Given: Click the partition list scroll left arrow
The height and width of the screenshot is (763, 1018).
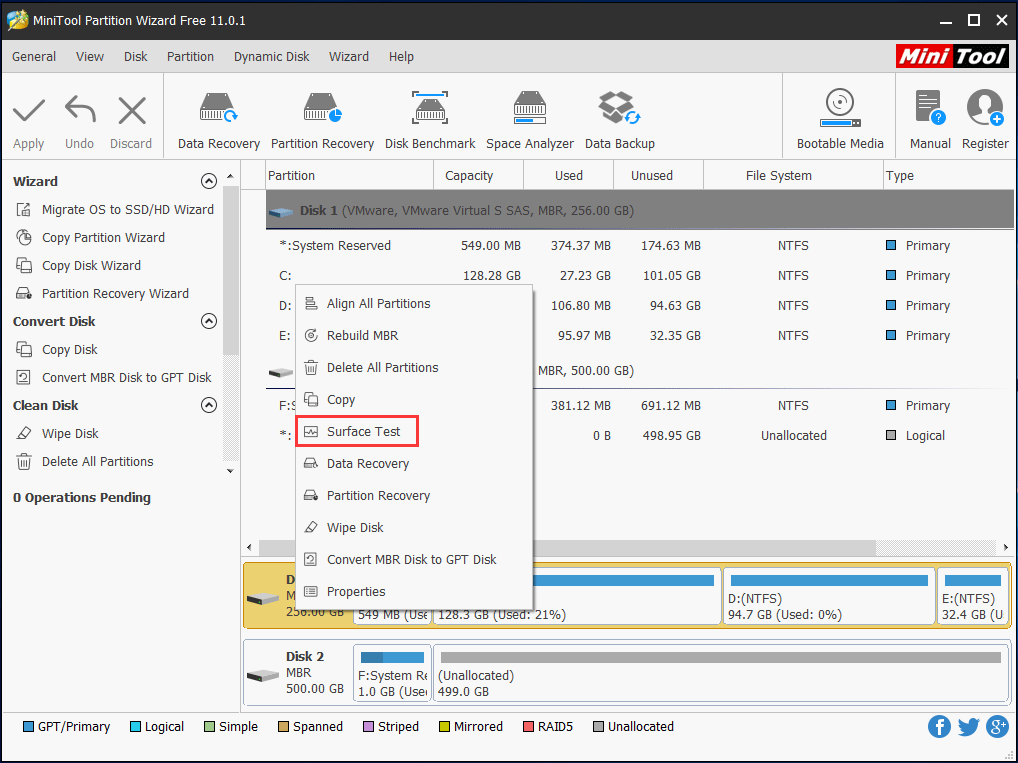Looking at the screenshot, I should coord(249,547).
